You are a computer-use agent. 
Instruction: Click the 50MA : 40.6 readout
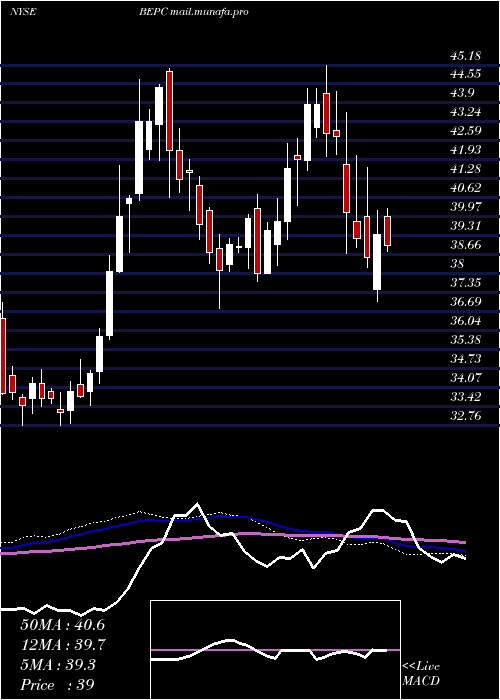pyautogui.click(x=62, y=625)
